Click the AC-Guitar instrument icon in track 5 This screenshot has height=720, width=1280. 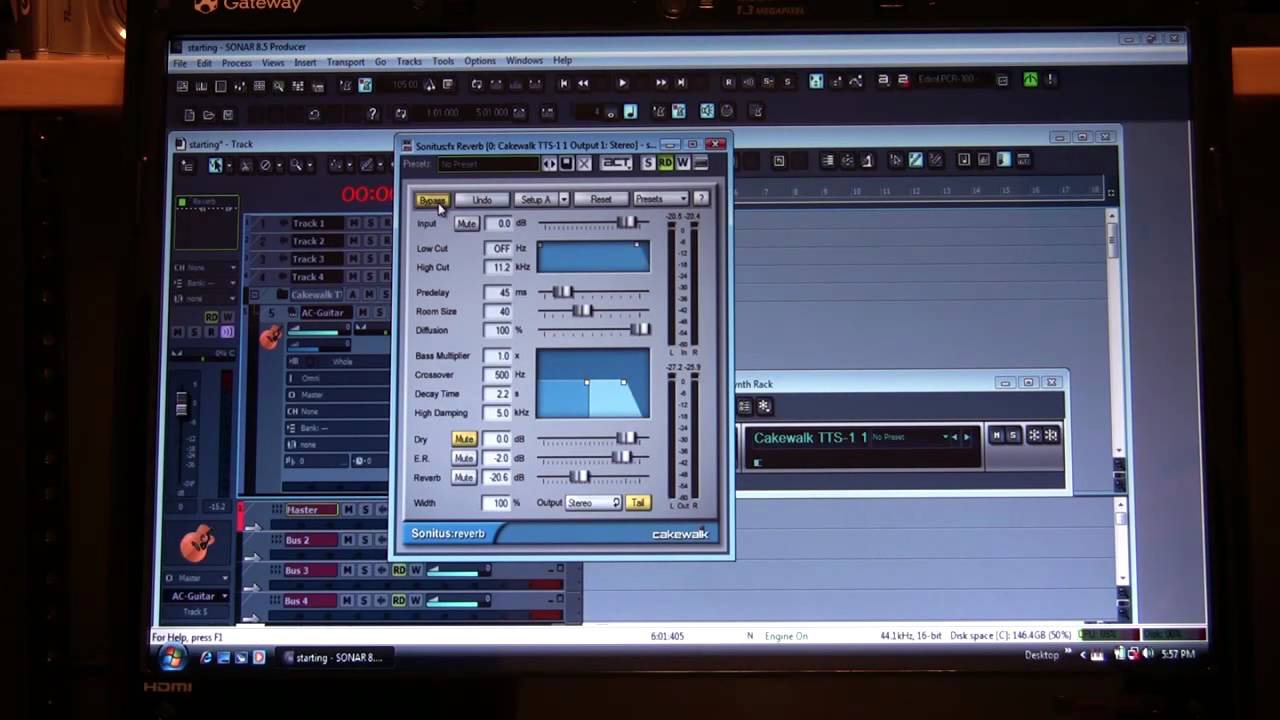click(270, 338)
